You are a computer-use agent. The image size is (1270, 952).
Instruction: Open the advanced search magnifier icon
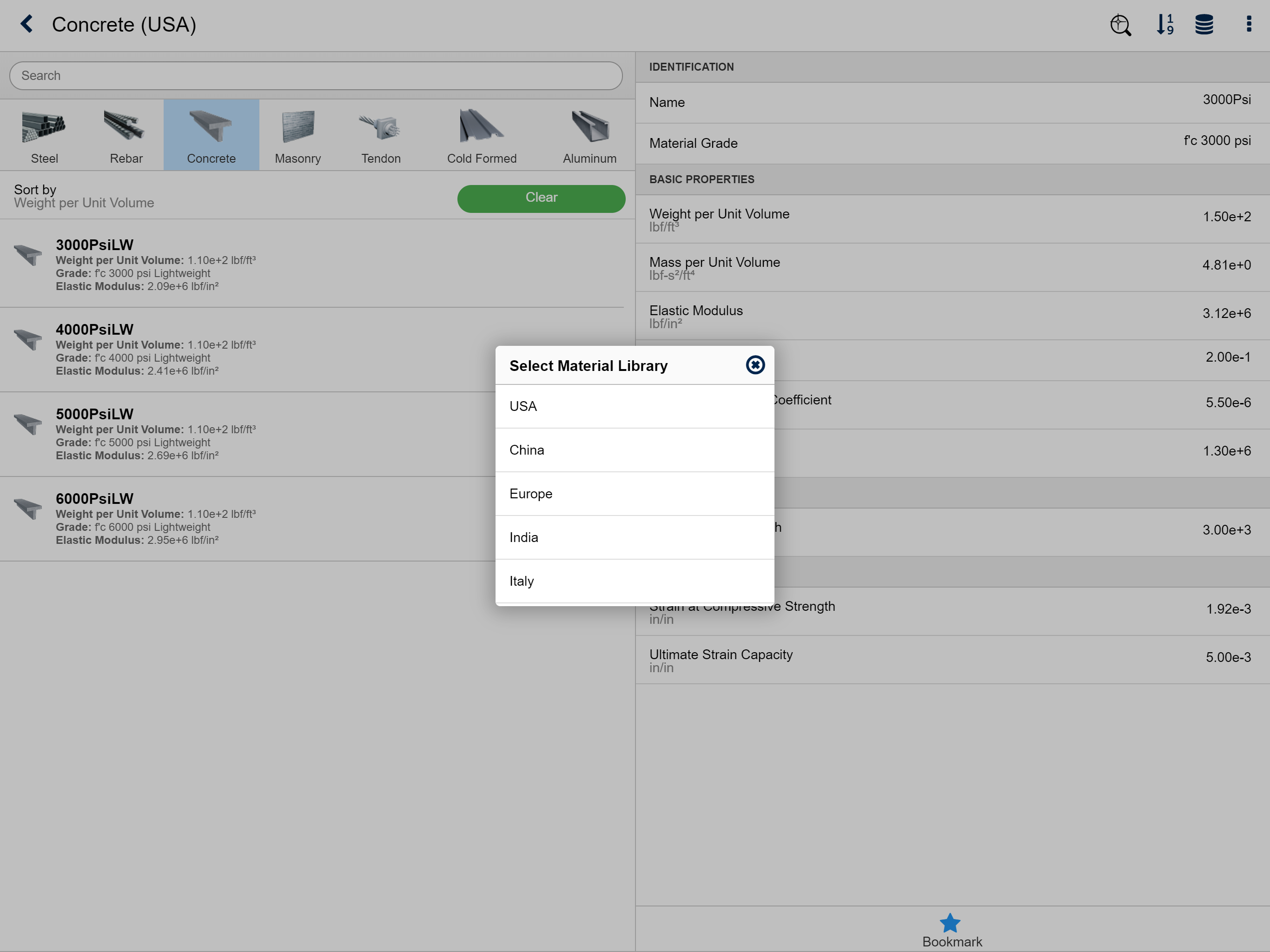[1120, 25]
